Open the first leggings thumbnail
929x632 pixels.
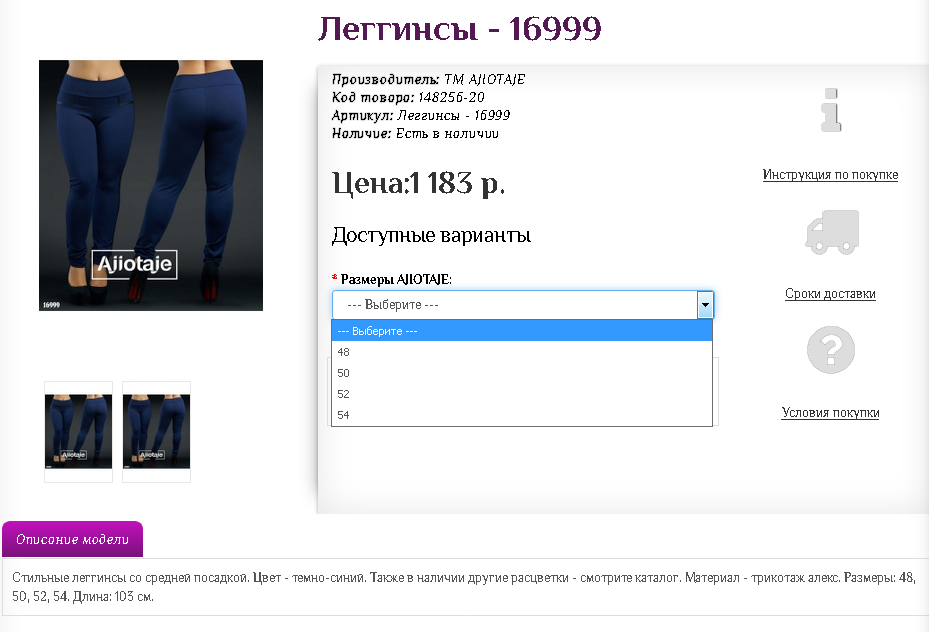[77, 432]
